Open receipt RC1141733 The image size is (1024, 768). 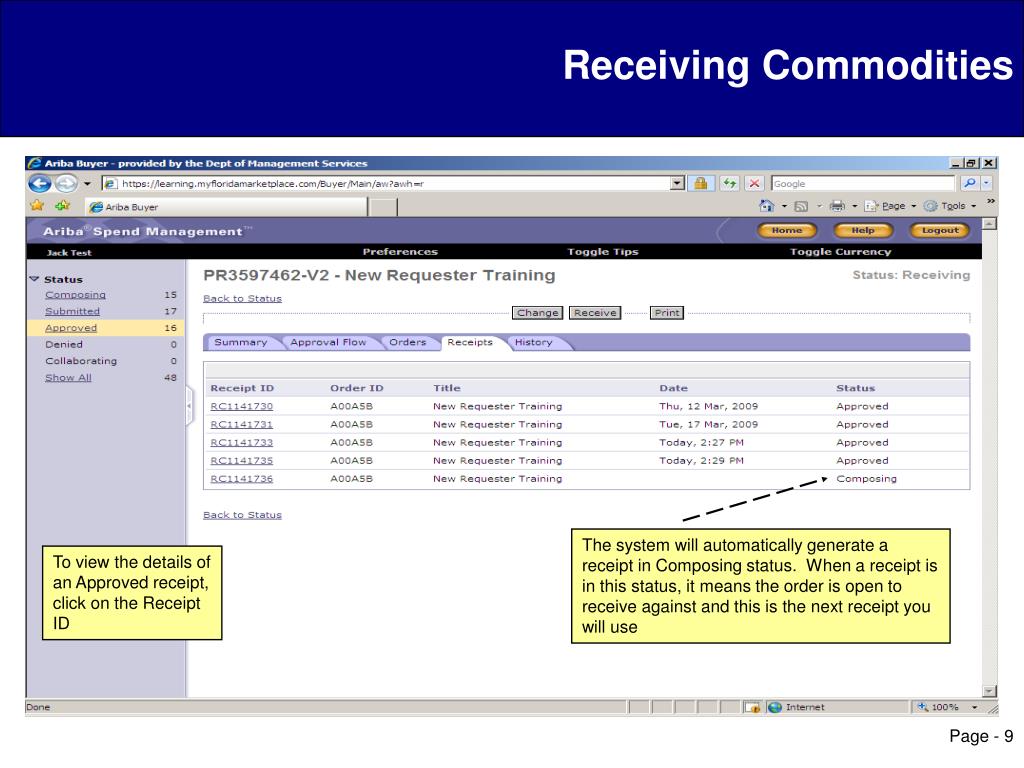click(x=242, y=443)
